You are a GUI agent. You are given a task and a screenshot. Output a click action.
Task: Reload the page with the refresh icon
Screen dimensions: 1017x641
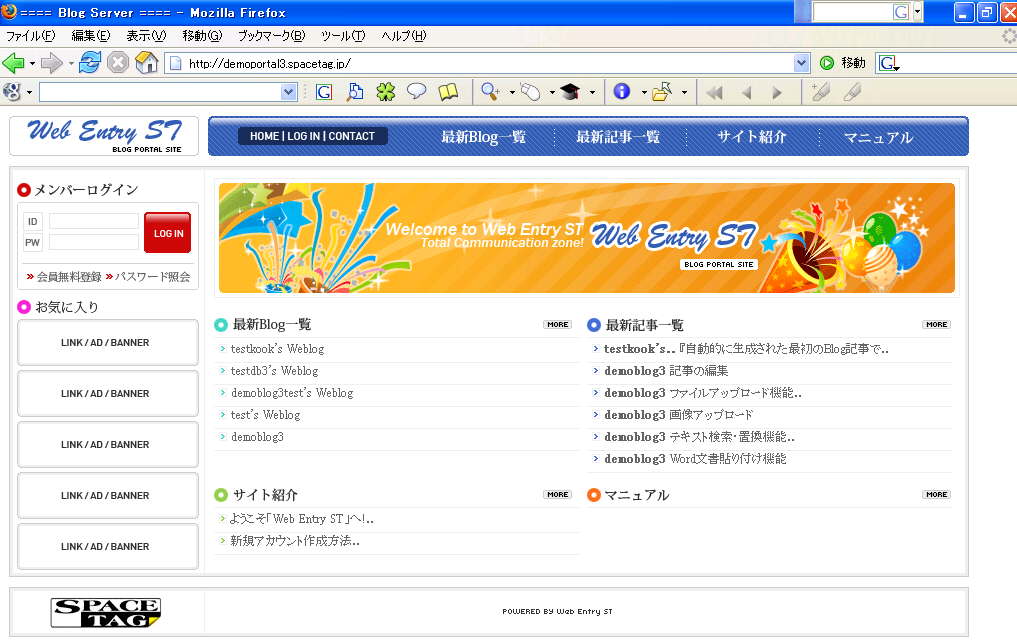coord(90,63)
